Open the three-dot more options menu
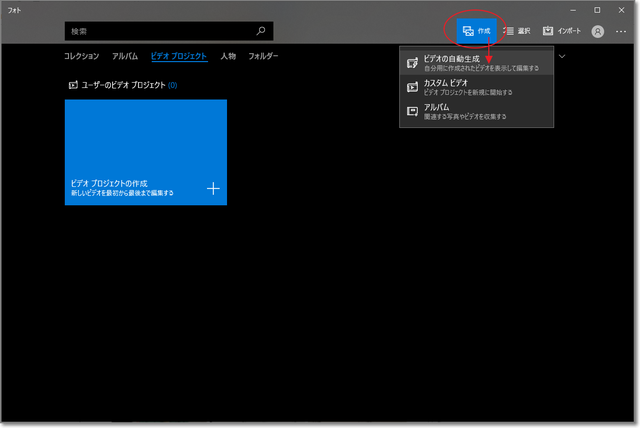This screenshot has height=428, width=640. pos(621,31)
